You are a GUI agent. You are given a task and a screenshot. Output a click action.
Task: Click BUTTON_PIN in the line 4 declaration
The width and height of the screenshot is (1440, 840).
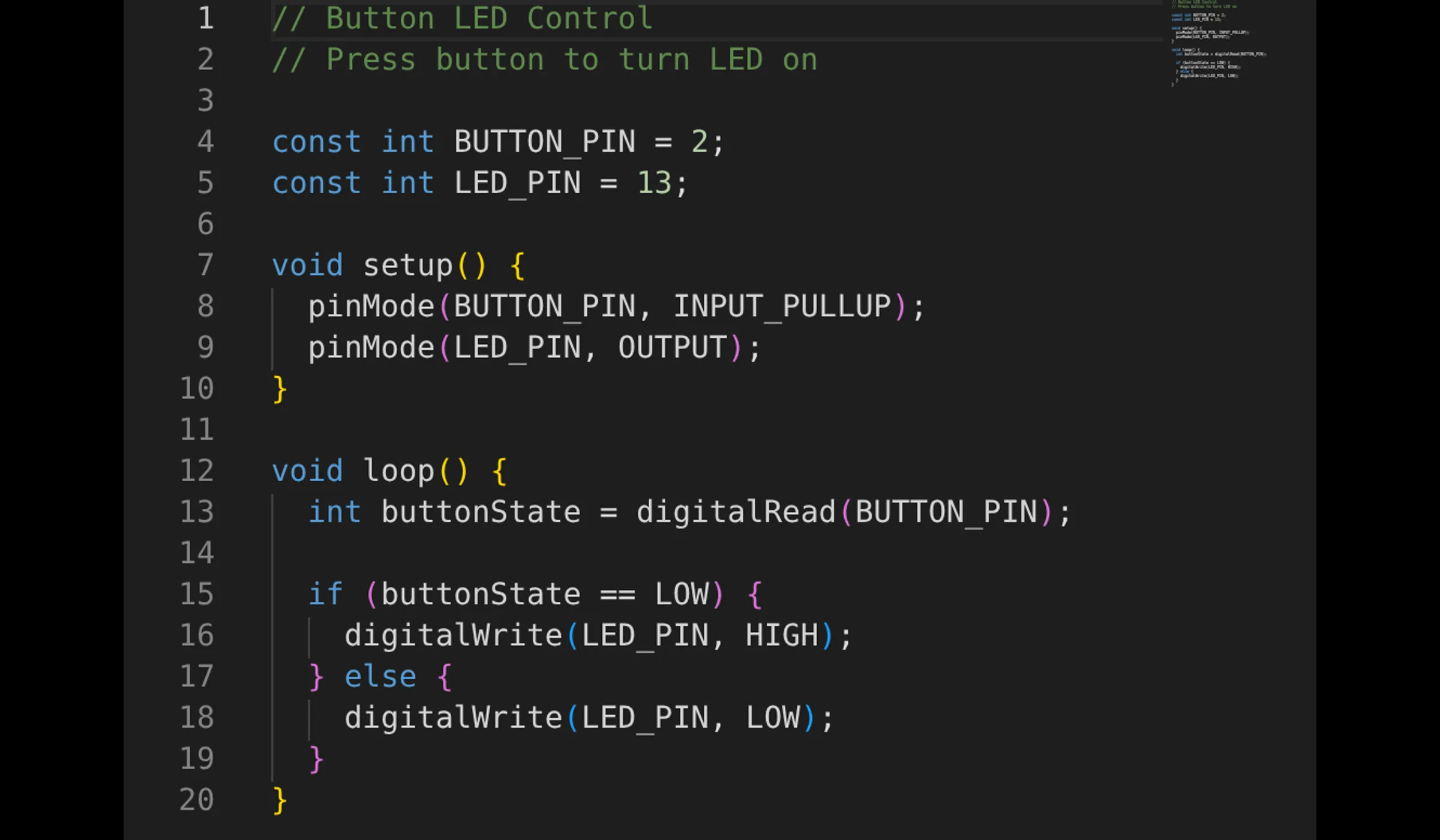tap(544, 143)
